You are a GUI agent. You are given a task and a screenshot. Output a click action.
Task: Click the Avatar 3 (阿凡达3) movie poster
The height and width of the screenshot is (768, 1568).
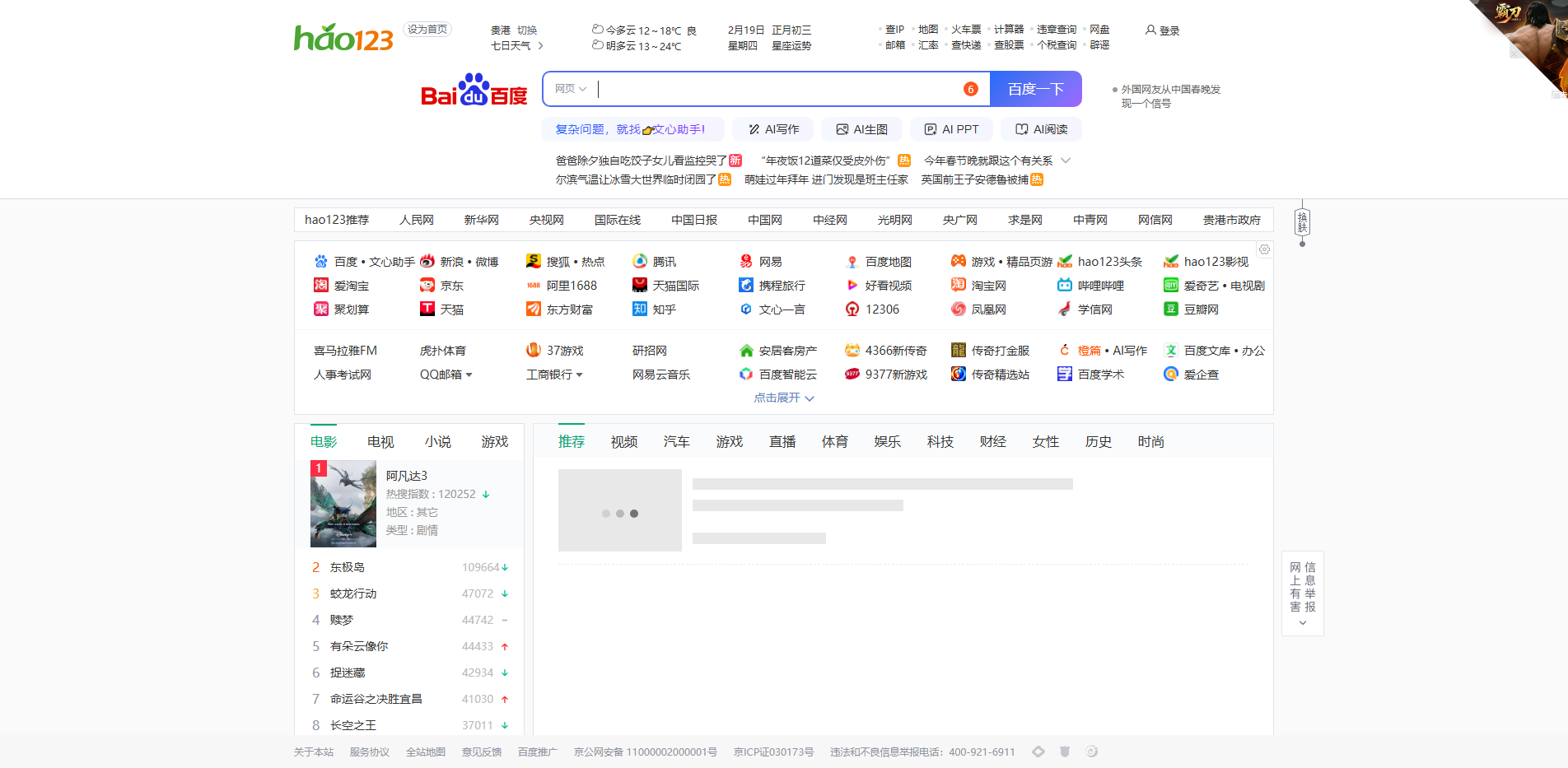343,503
